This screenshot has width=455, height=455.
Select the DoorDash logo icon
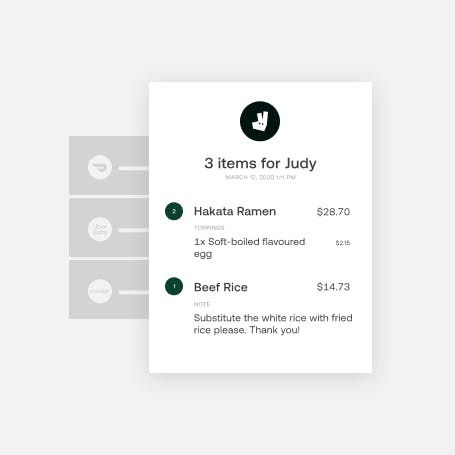pyautogui.click(x=100, y=167)
